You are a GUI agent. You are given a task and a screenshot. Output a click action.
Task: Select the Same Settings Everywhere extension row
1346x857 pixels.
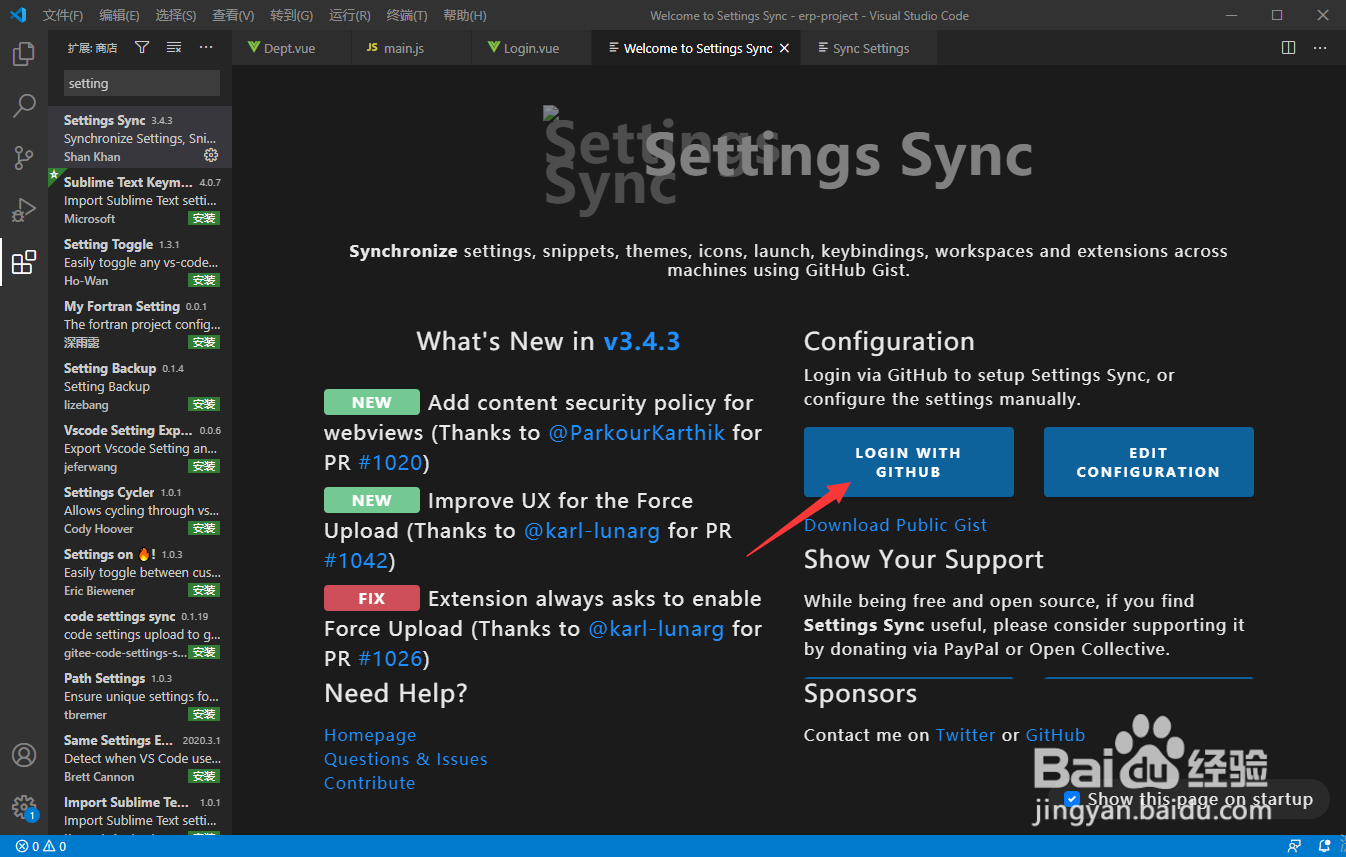tap(140, 758)
